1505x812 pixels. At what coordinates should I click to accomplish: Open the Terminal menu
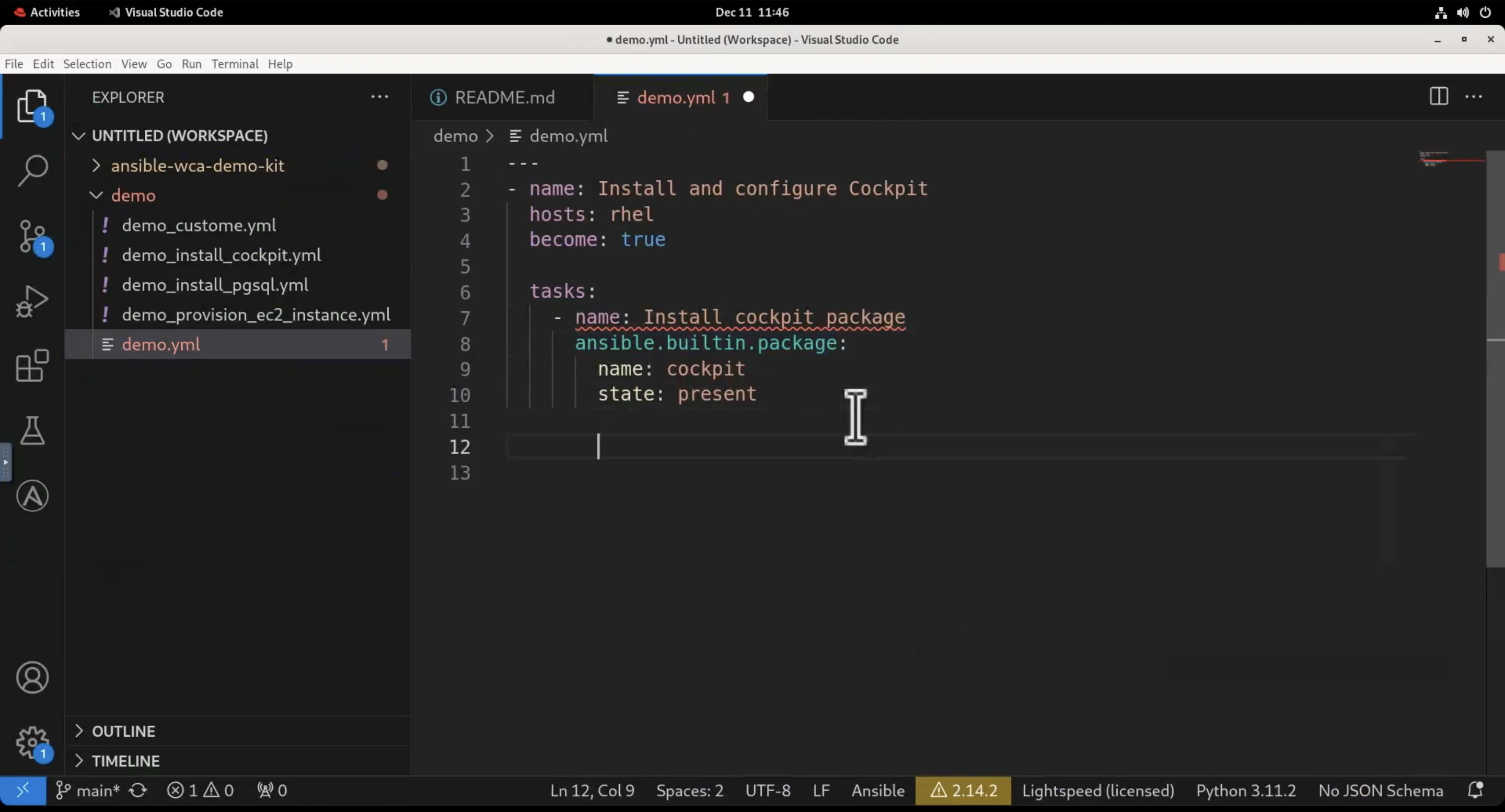pos(235,64)
